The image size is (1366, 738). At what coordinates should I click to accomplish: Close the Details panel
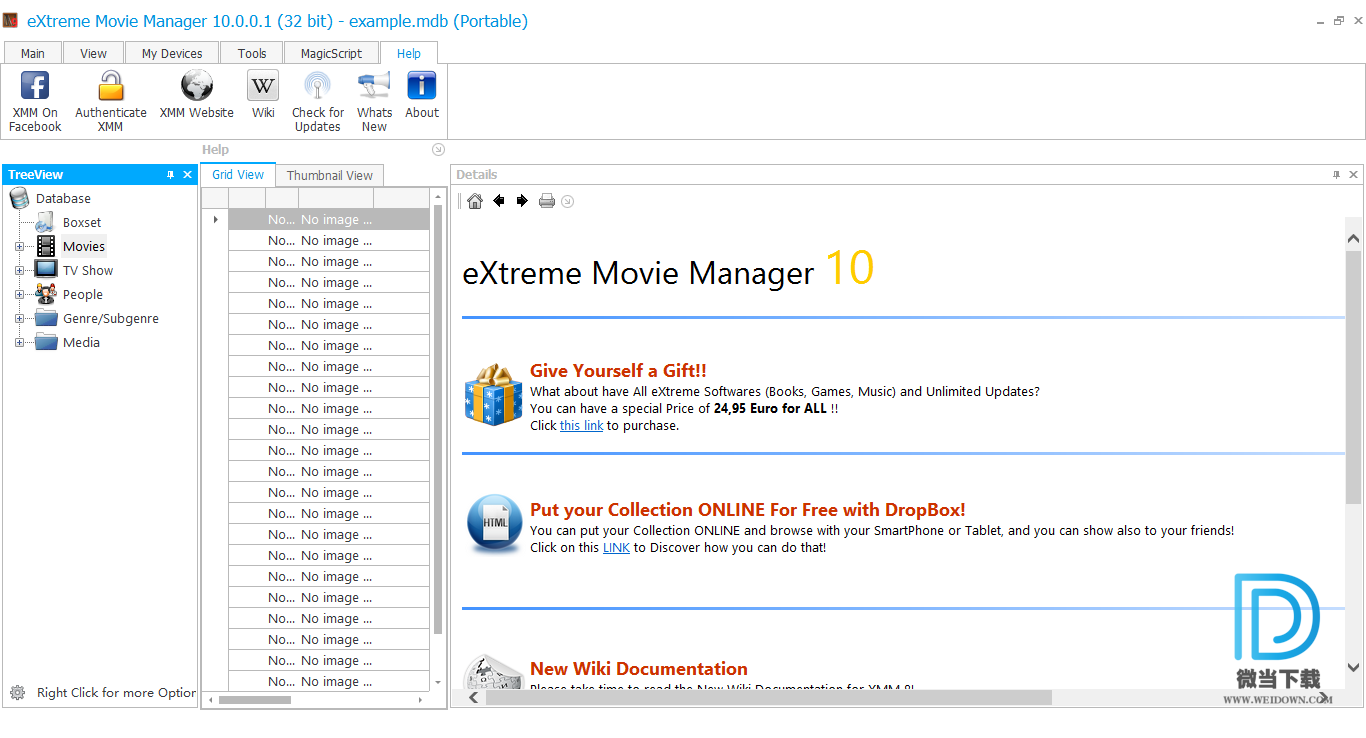pyautogui.click(x=1354, y=175)
